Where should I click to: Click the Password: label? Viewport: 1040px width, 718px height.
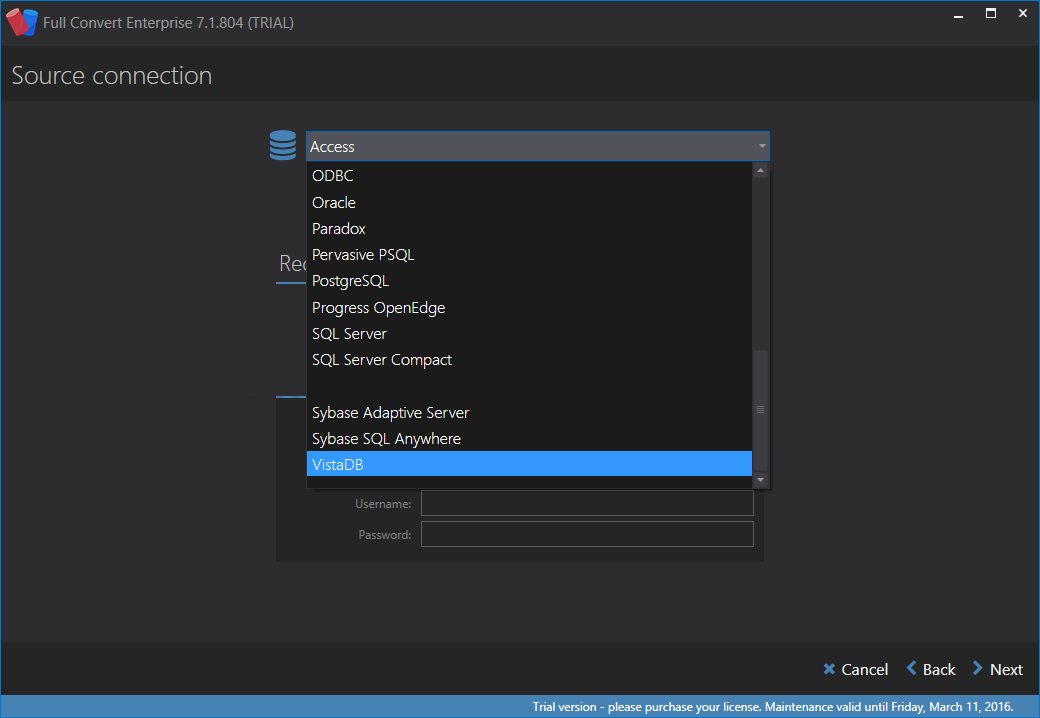[385, 535]
